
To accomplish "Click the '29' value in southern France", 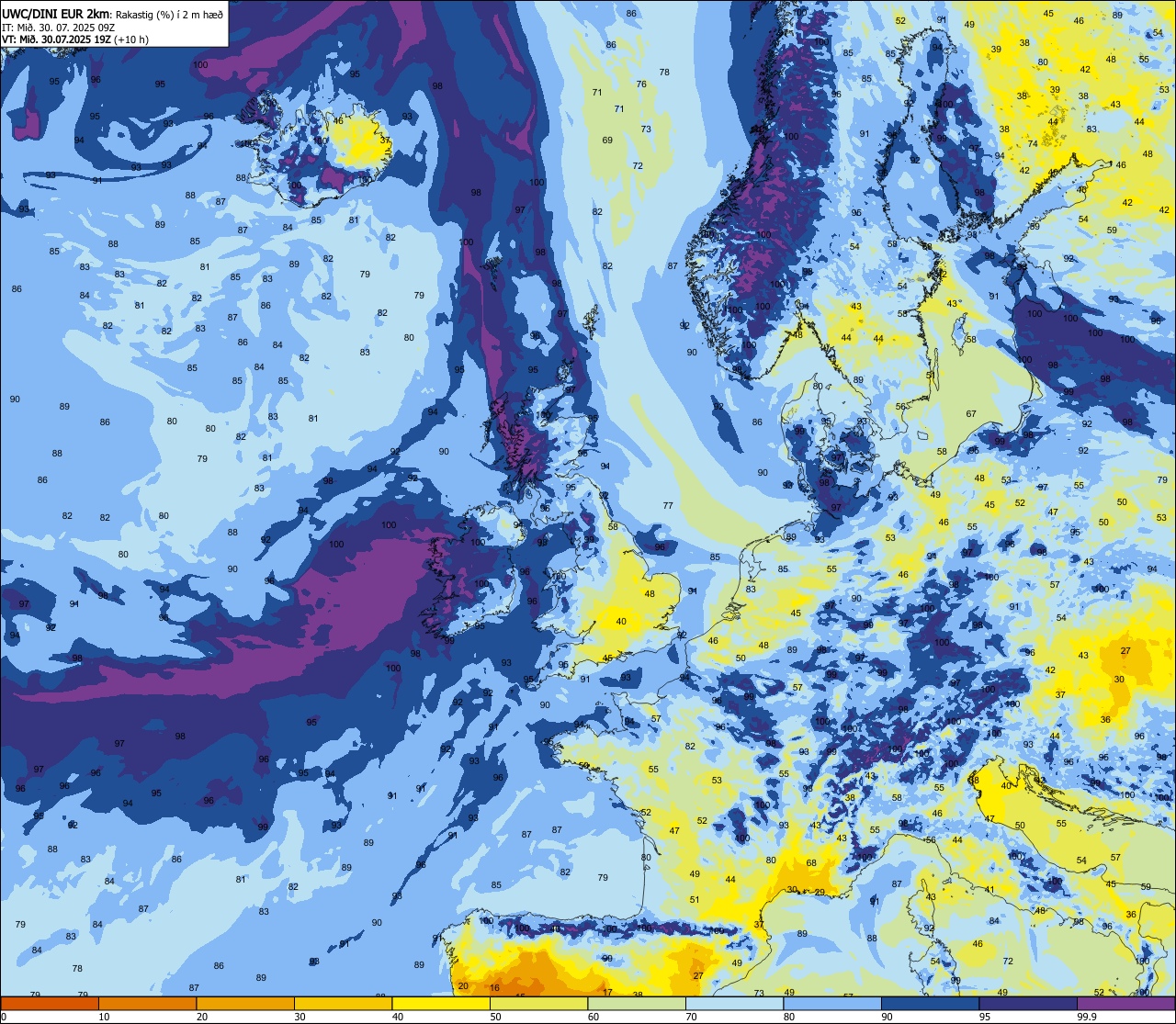I will [820, 893].
